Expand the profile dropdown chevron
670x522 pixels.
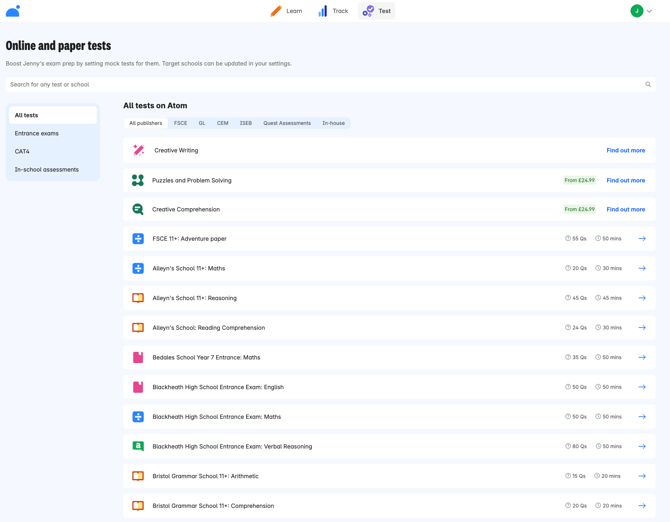(x=649, y=11)
